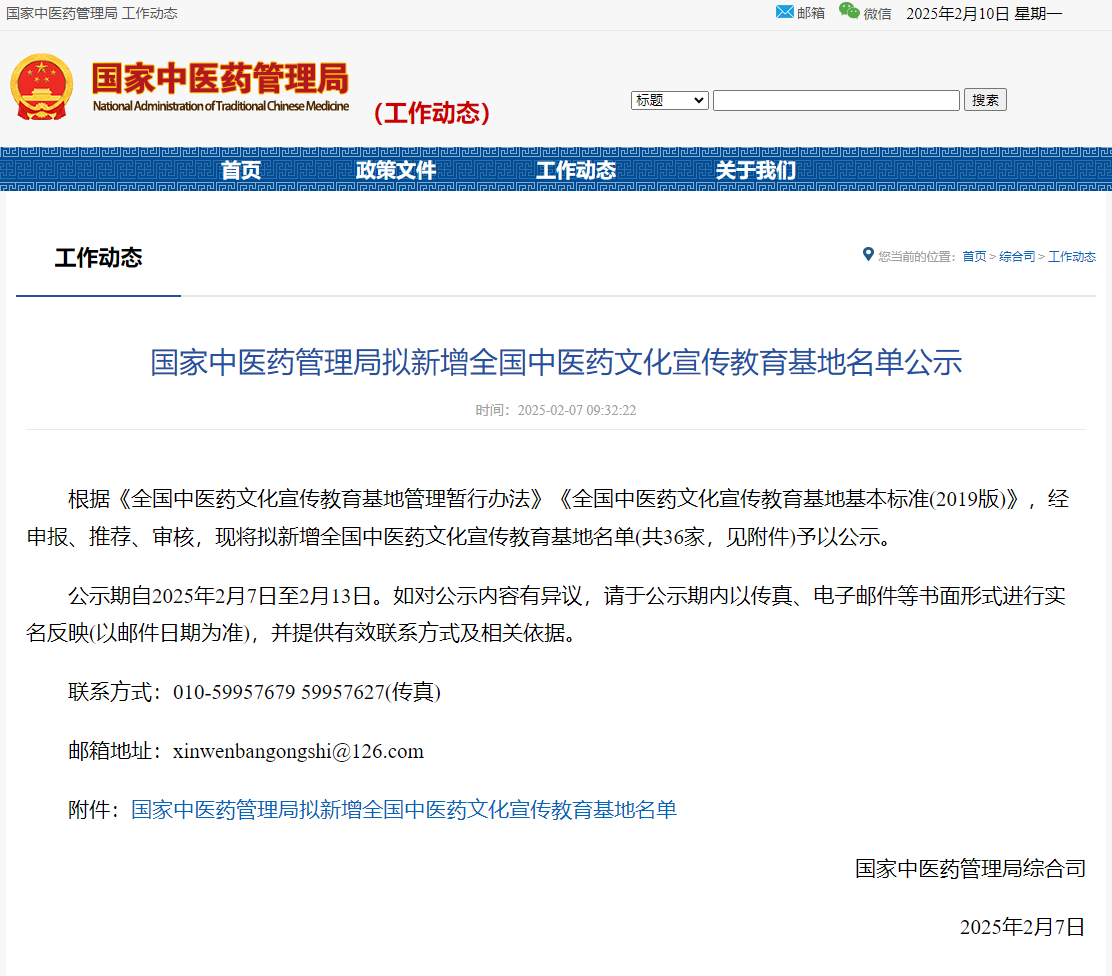Open the attachment 国家中医药管理局拟新增全国中医药文化宣传教育基地名单
Screen dimensions: 1112x976
[404, 809]
